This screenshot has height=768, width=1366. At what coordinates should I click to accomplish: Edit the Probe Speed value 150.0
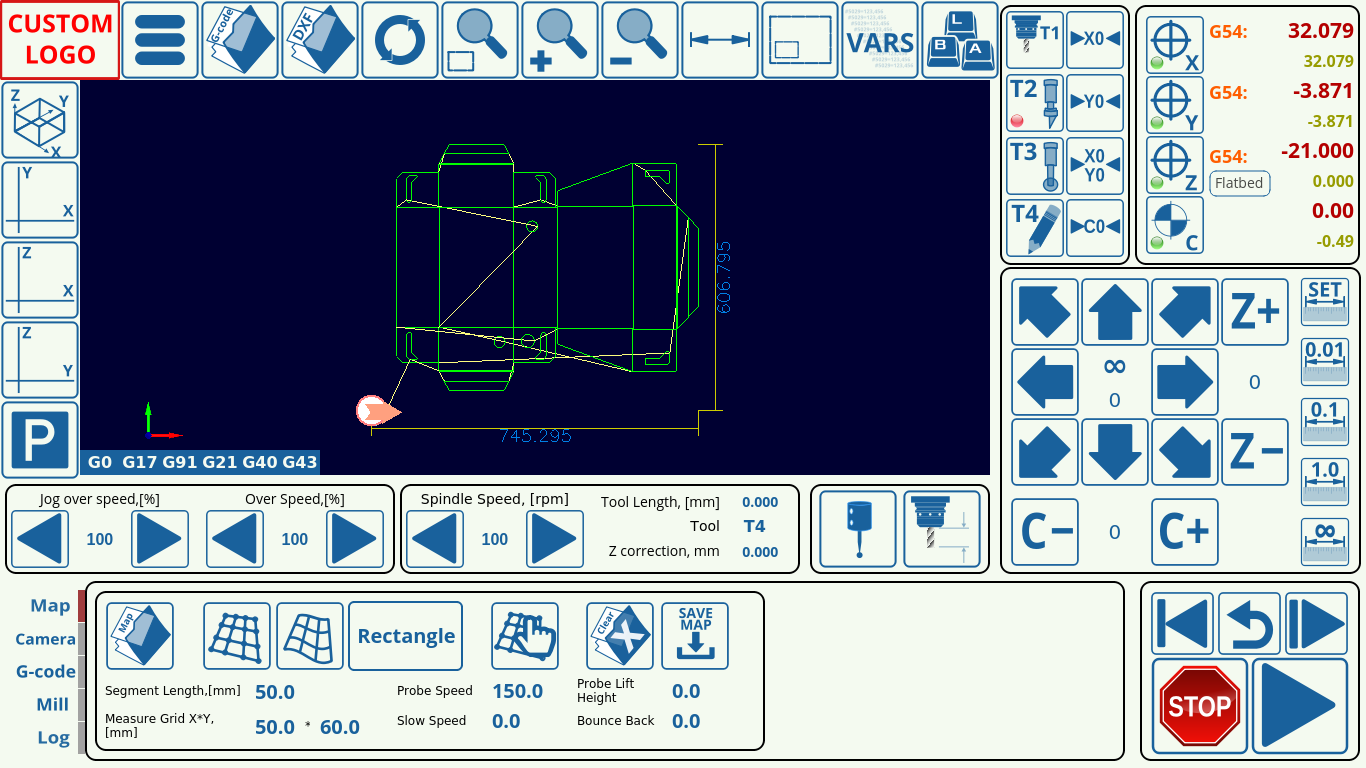point(517,691)
